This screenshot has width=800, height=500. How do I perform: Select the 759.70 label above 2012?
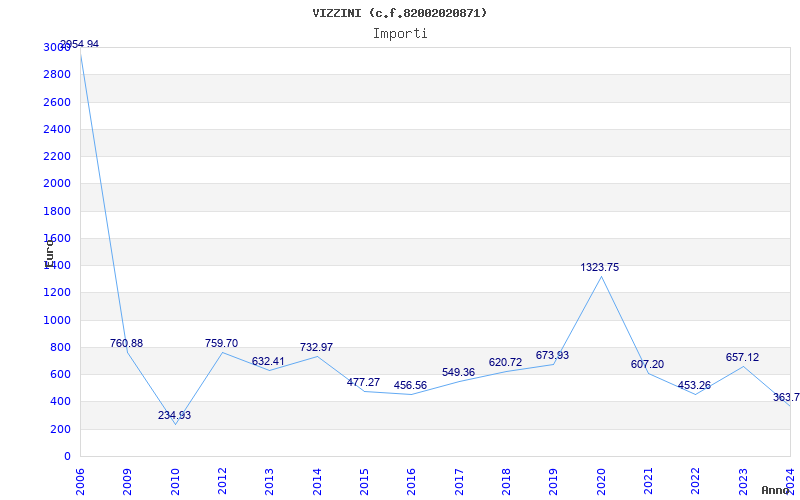221,343
